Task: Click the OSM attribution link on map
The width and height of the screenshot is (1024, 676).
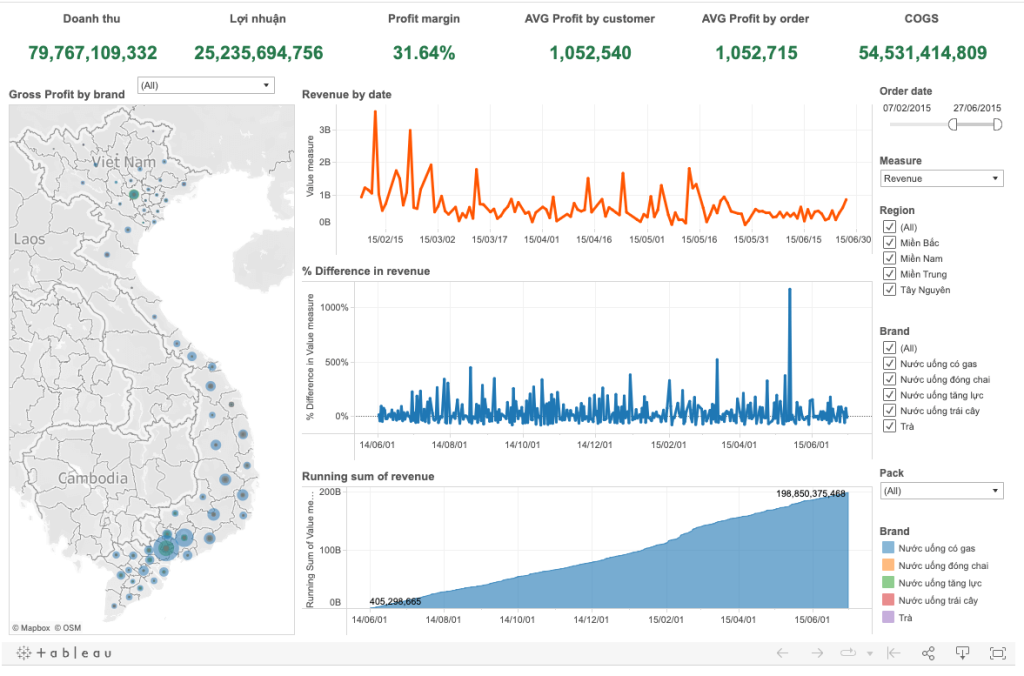Action: pyautogui.click(x=68, y=628)
